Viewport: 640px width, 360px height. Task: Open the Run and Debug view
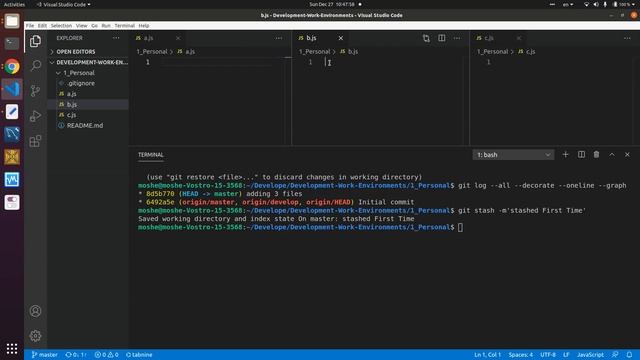[36, 116]
